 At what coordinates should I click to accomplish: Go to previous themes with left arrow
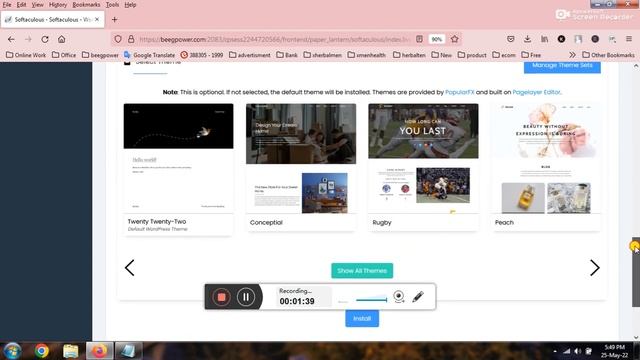click(x=129, y=268)
